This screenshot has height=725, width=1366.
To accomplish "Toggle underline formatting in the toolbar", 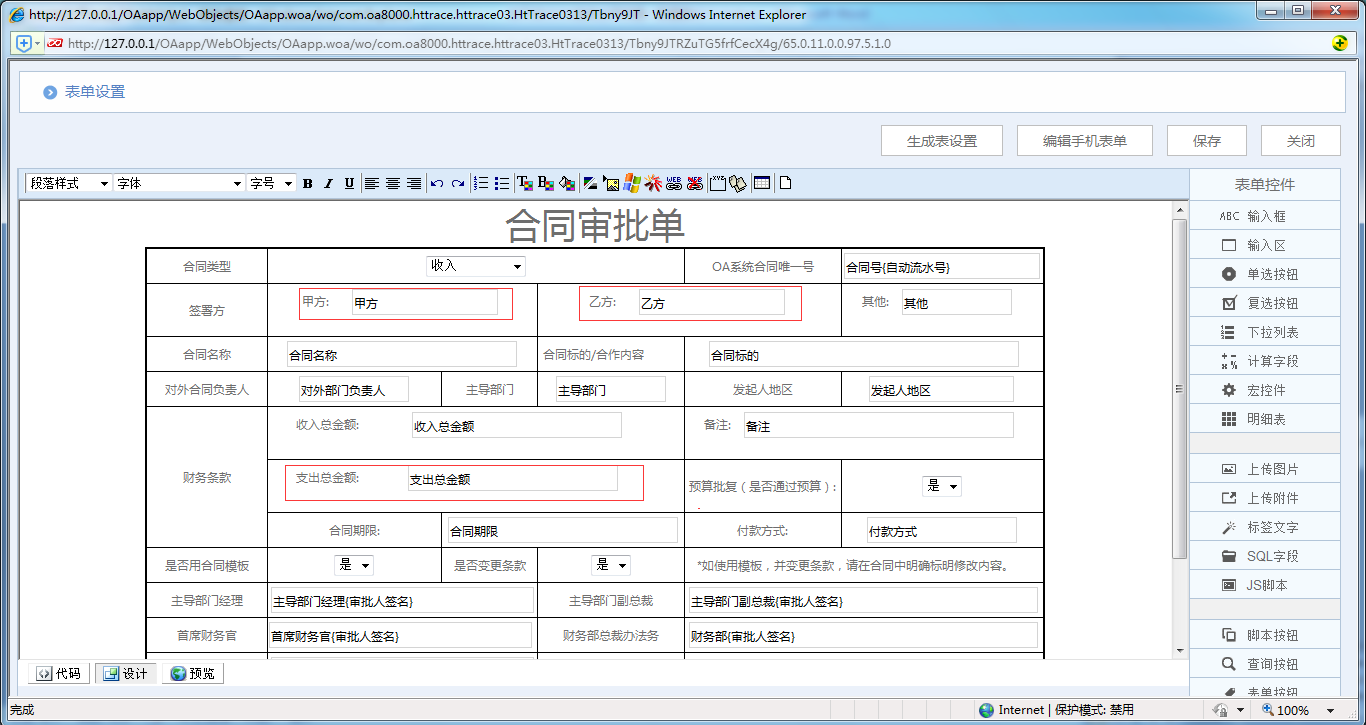I will click(347, 183).
